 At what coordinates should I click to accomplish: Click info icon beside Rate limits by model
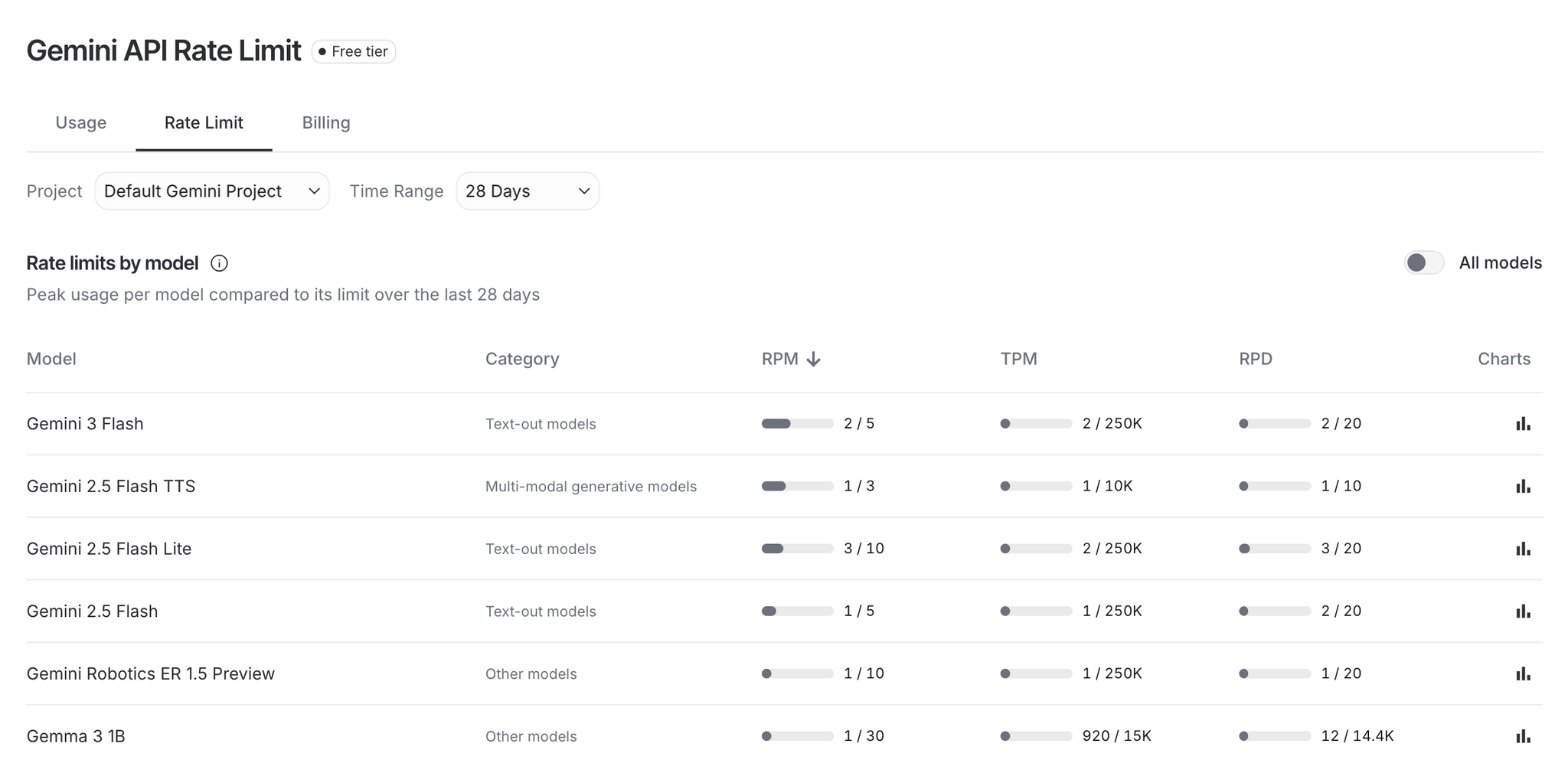click(x=219, y=263)
